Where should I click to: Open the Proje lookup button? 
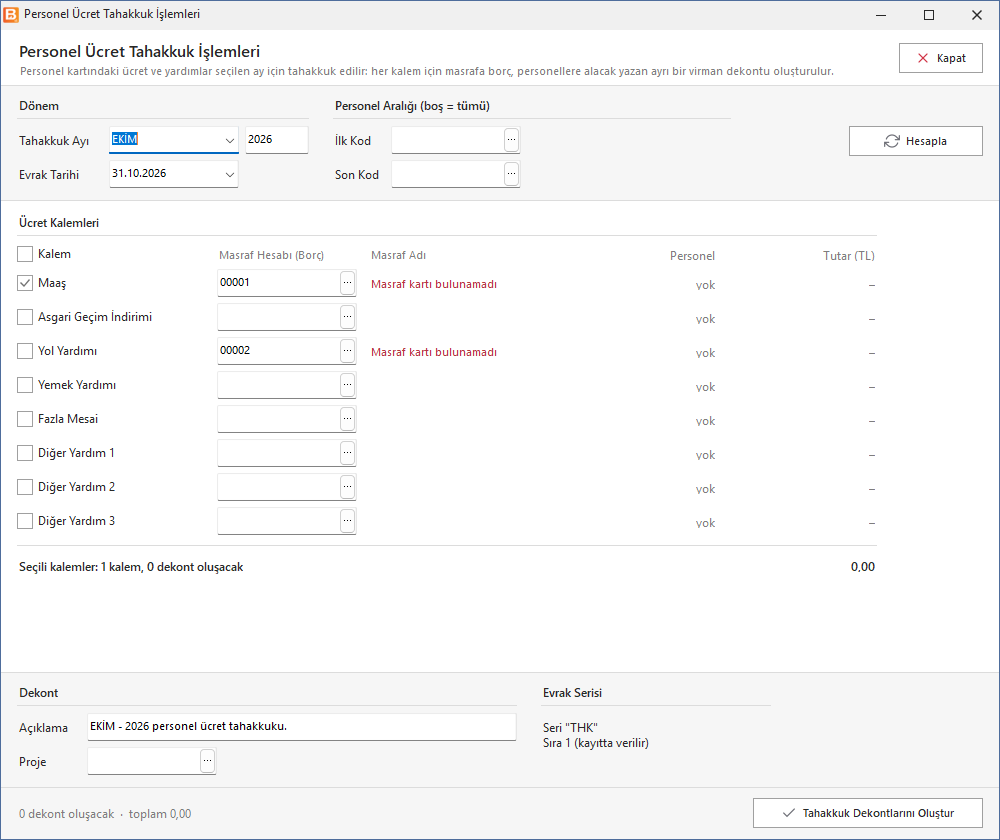tap(207, 760)
